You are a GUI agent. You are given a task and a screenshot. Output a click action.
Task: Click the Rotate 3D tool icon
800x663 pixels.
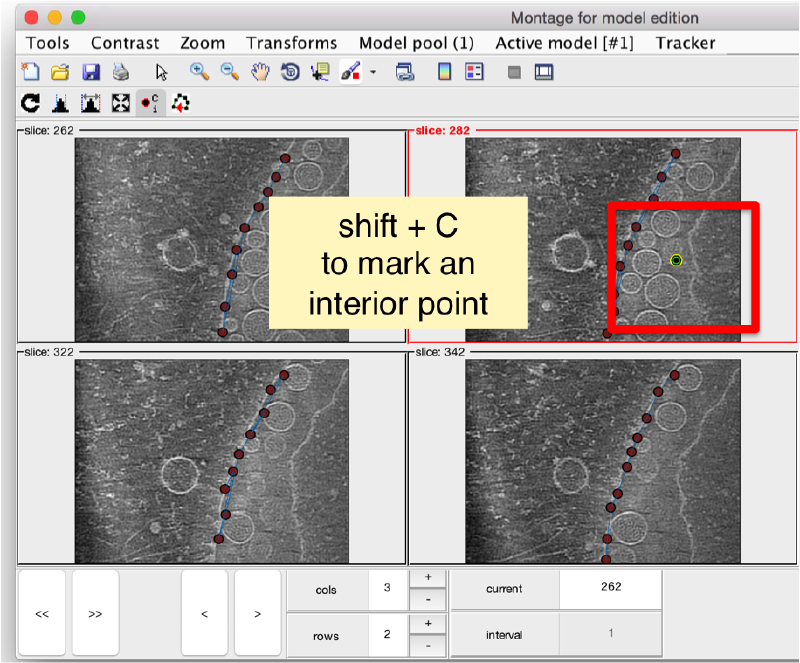click(290, 72)
